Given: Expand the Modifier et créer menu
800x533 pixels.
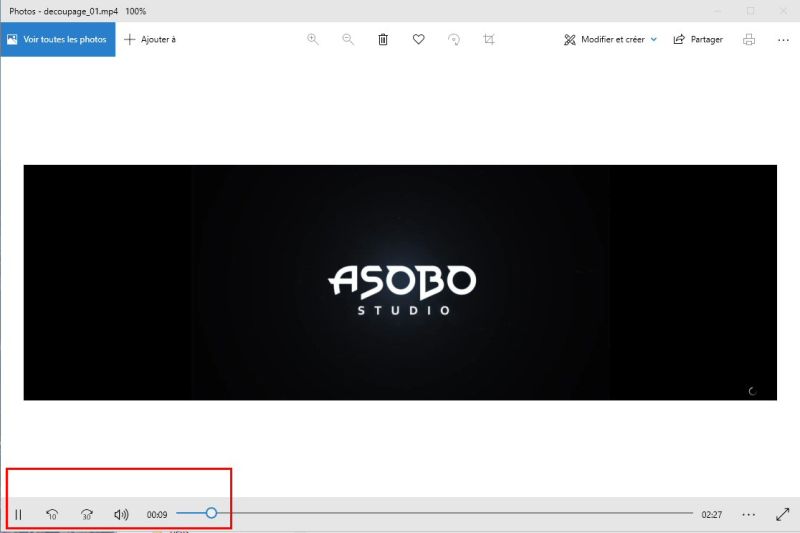Looking at the screenshot, I should 610,39.
